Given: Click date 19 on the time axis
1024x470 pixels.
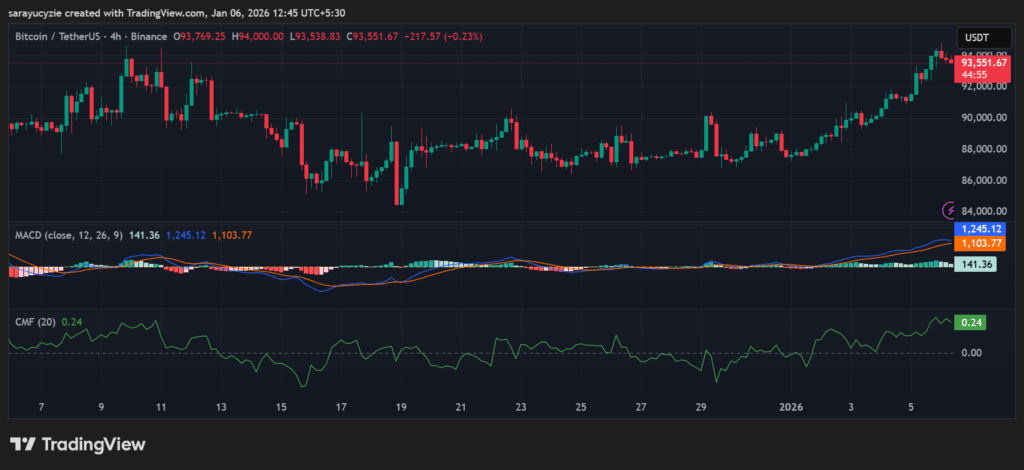Looking at the screenshot, I should (x=401, y=408).
